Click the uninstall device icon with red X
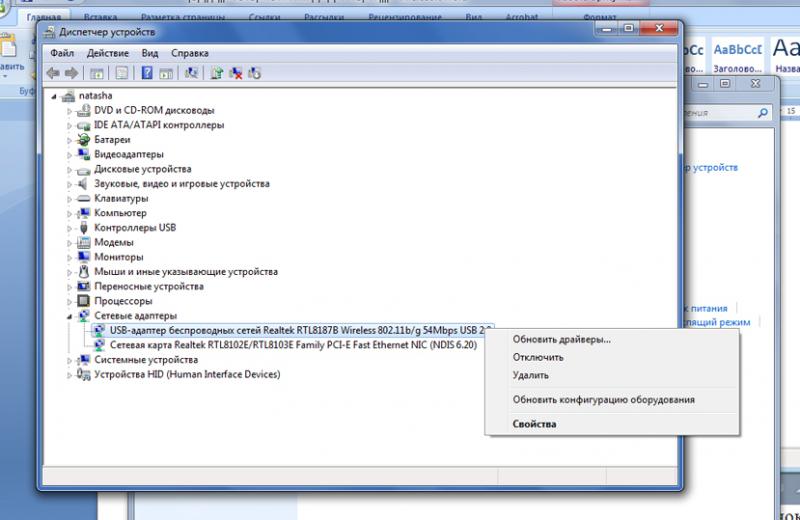800x520 pixels. [x=236, y=73]
